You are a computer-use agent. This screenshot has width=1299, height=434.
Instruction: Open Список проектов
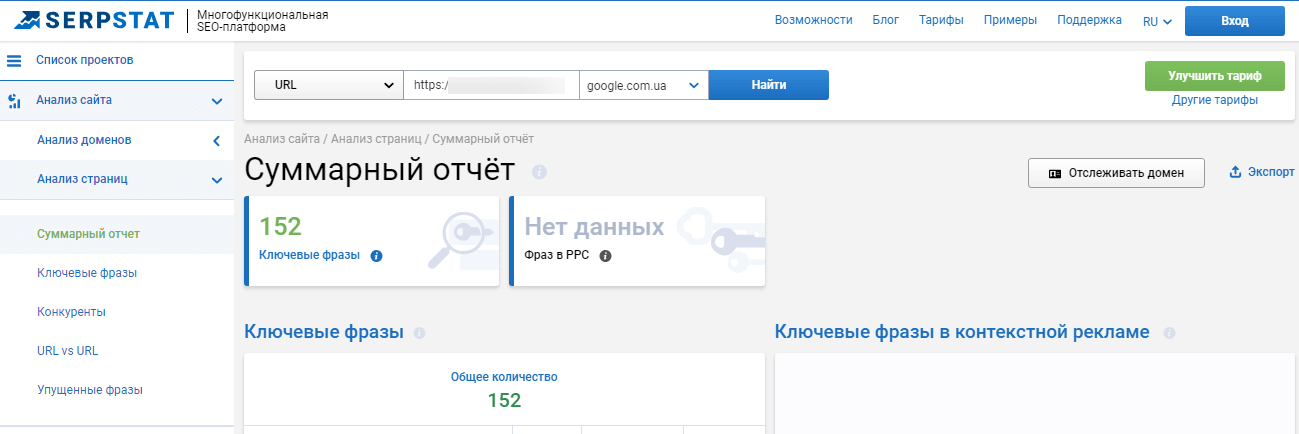[x=85, y=61]
